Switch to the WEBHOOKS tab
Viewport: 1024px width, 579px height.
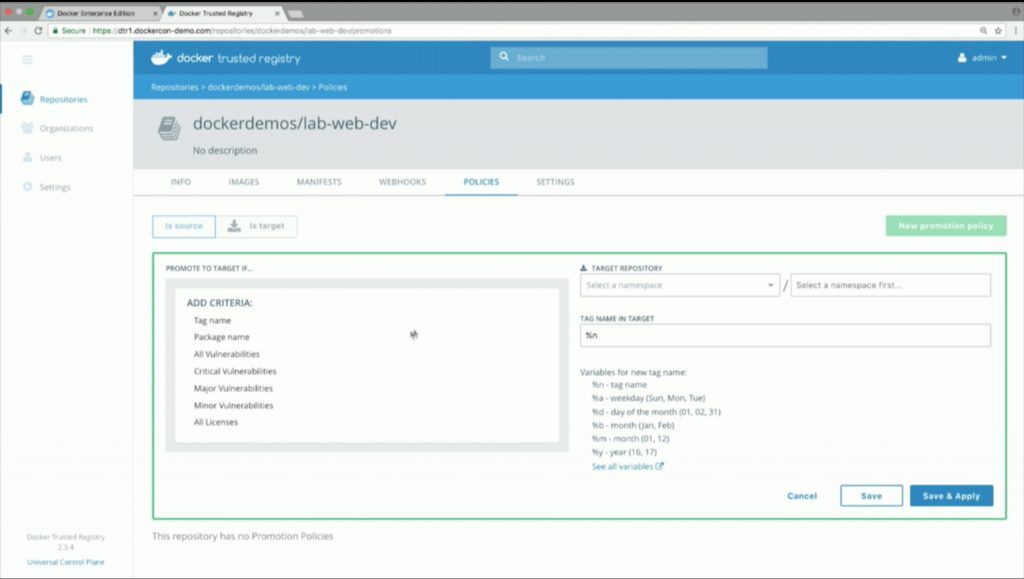pyautogui.click(x=402, y=181)
